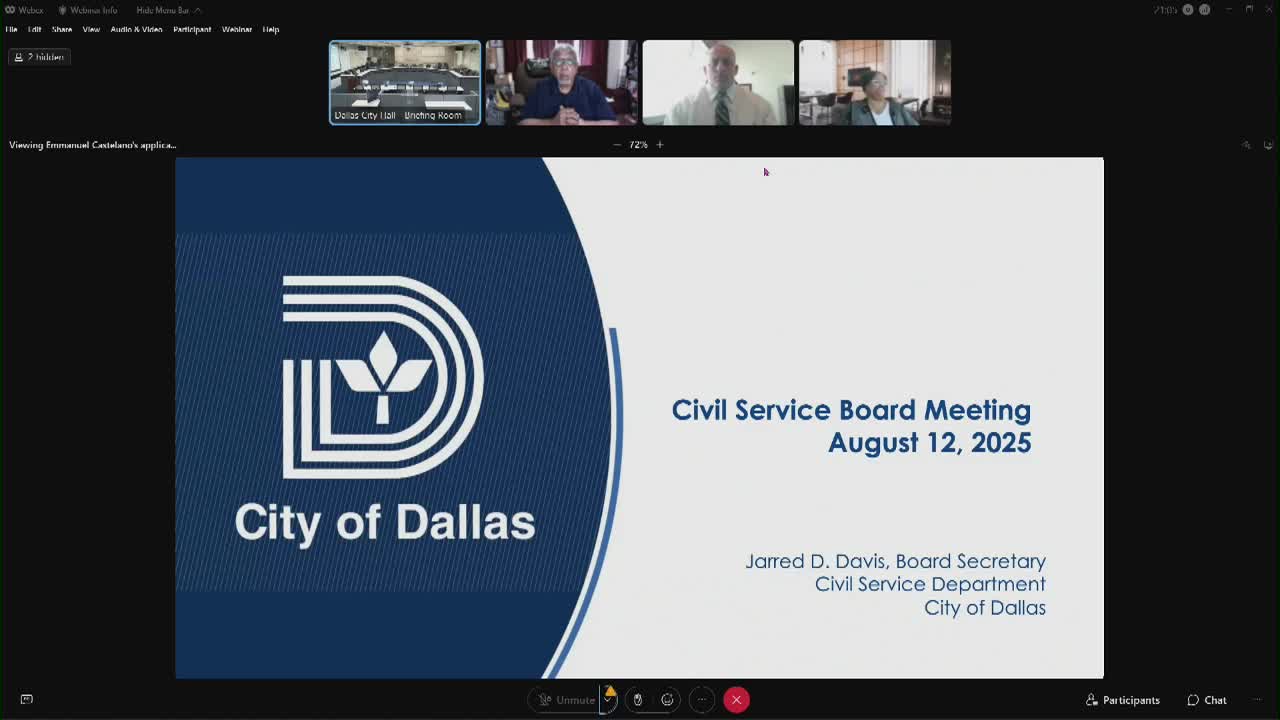Click the Viewing Emmanuel Castelano's application label
This screenshot has width=1280, height=720.
coord(93,145)
